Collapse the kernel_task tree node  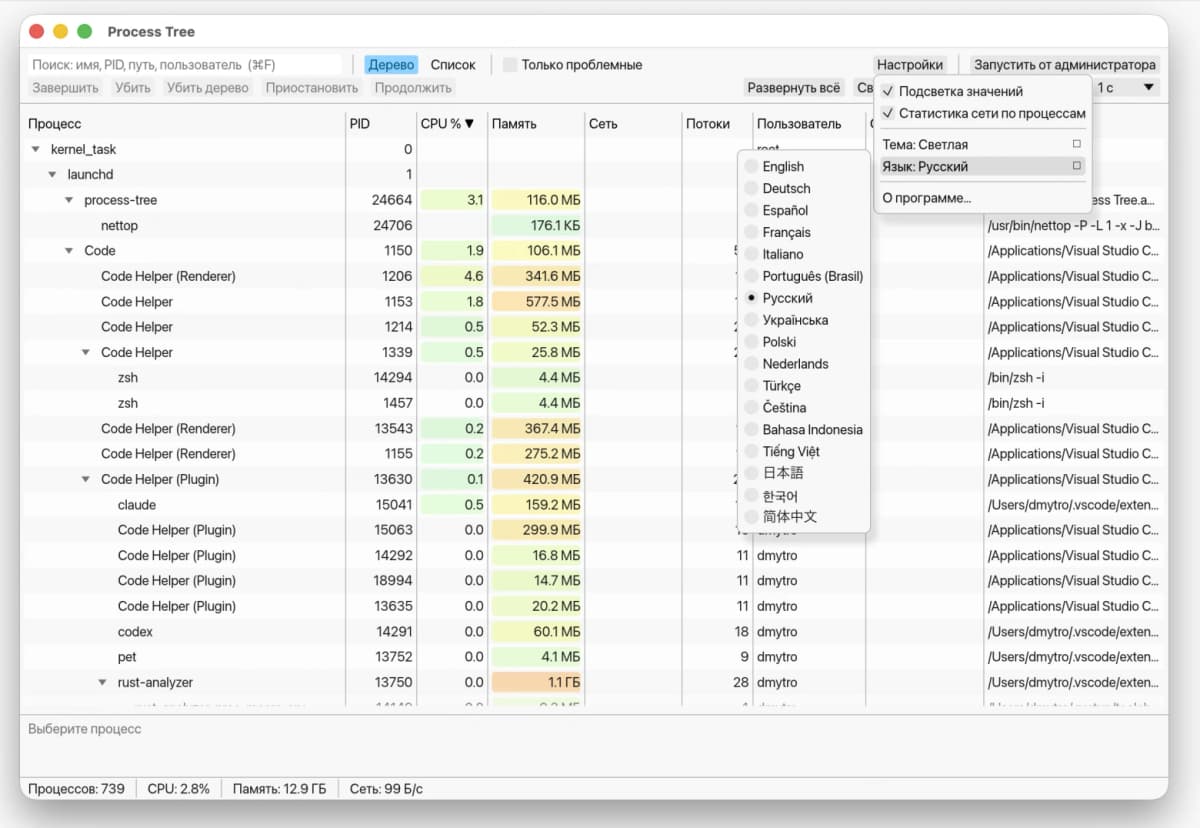click(x=37, y=150)
